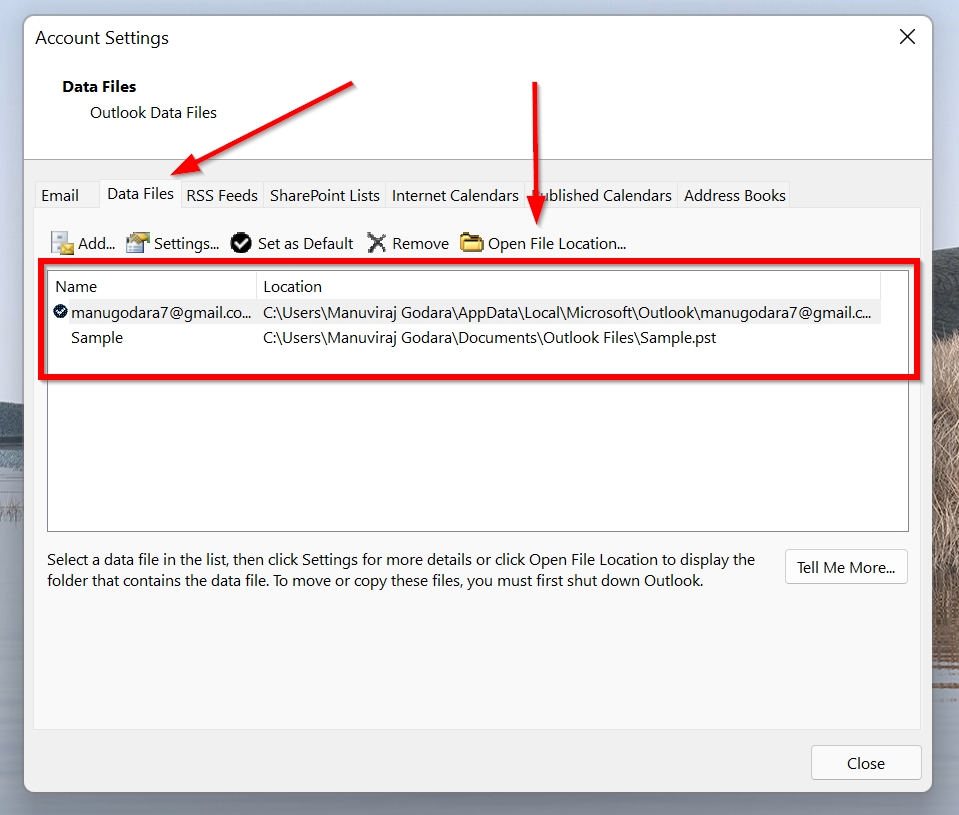
Task: Click the default checkmark badge beside manugodara7@gmail.co
Action: click(x=60, y=311)
